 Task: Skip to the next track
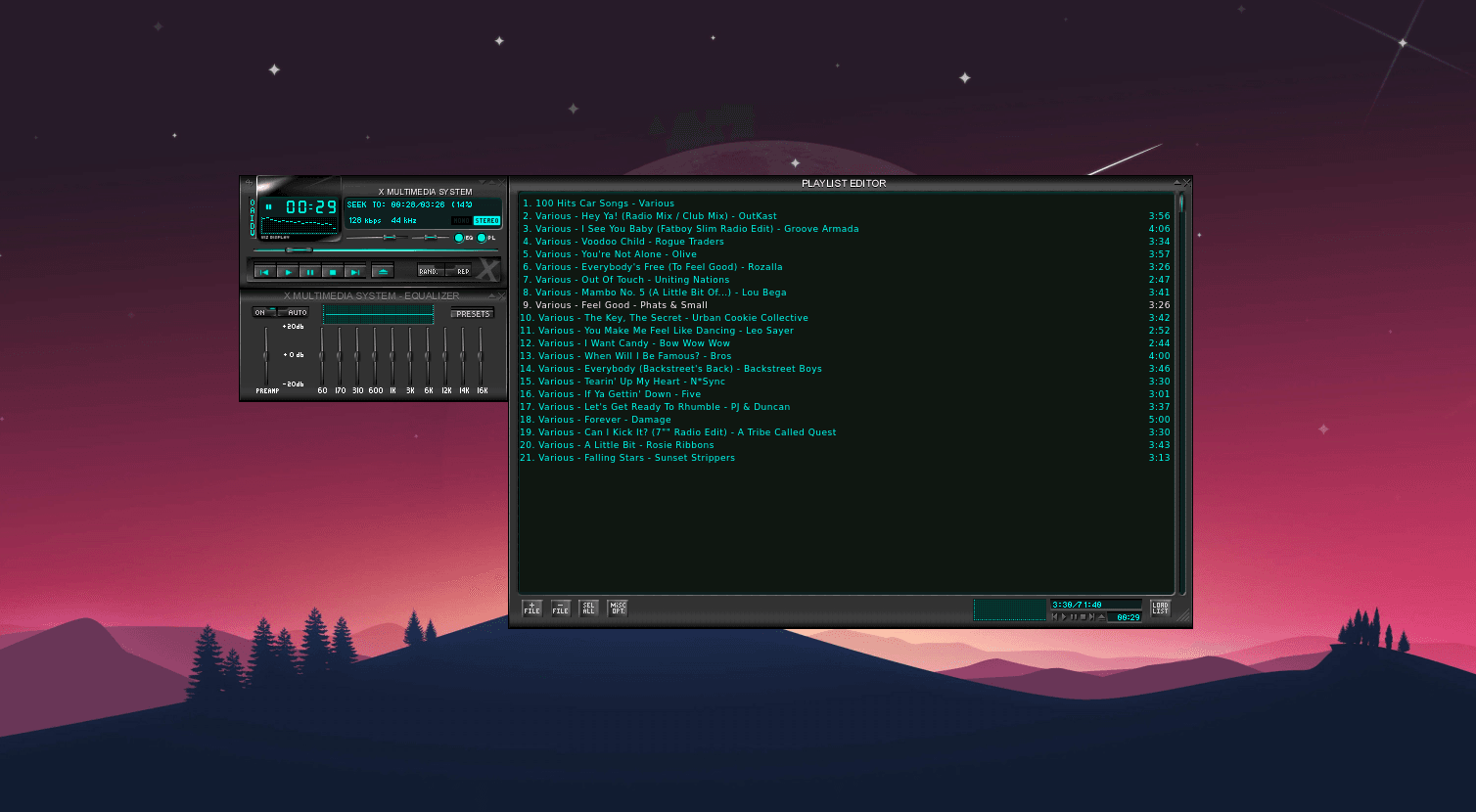click(355, 272)
